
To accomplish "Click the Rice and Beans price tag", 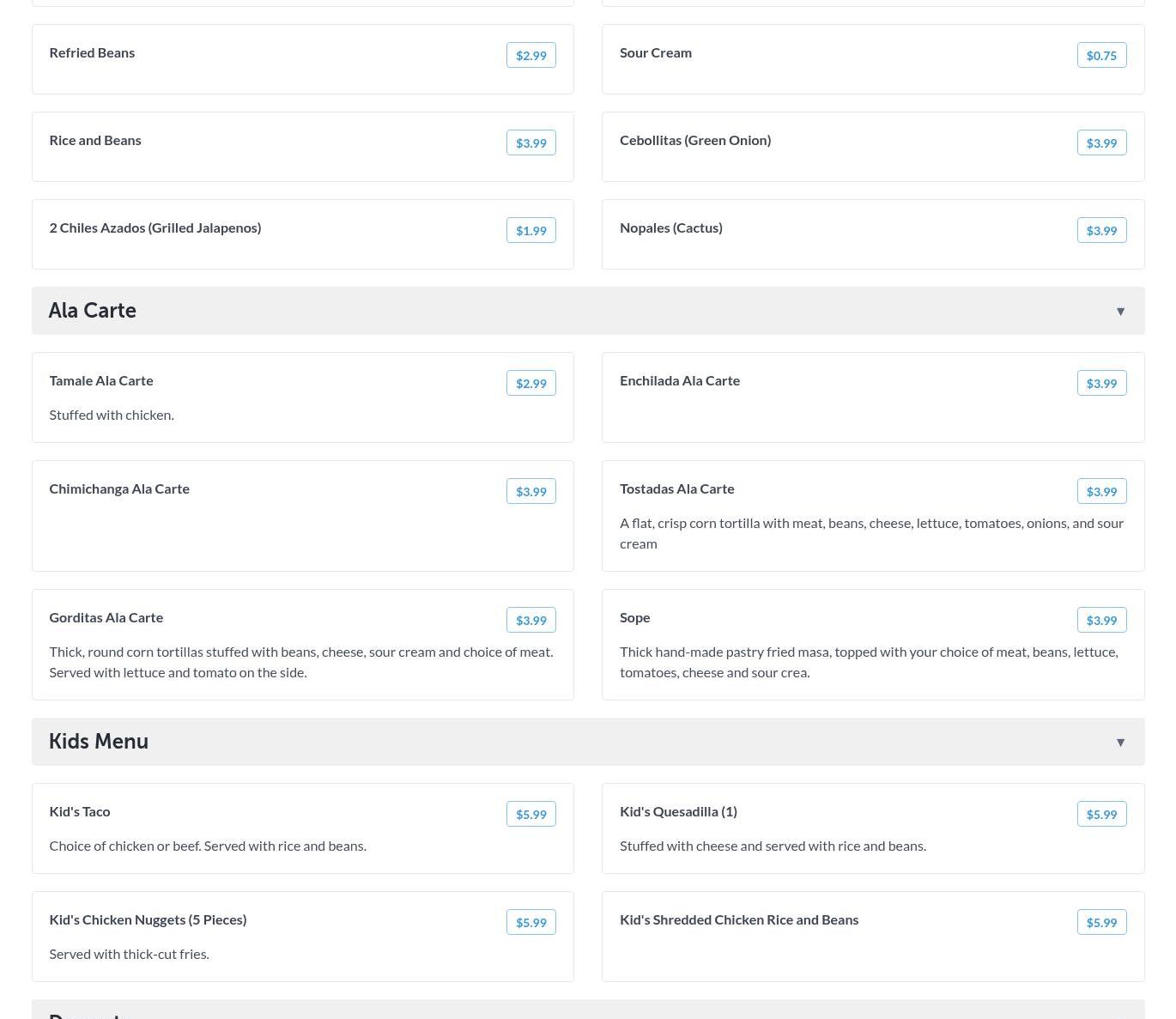I will pyautogui.click(x=530, y=143).
